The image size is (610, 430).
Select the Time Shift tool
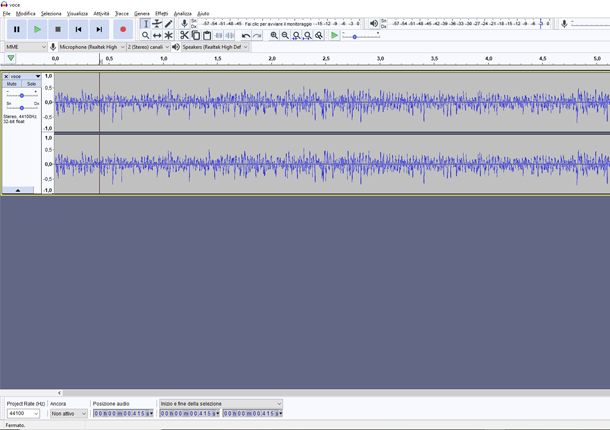pos(157,35)
